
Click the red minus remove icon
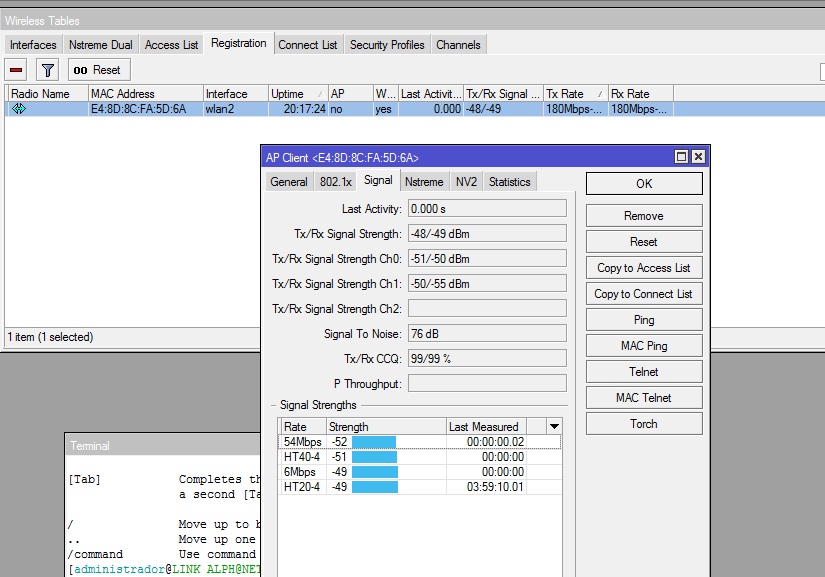[16, 70]
